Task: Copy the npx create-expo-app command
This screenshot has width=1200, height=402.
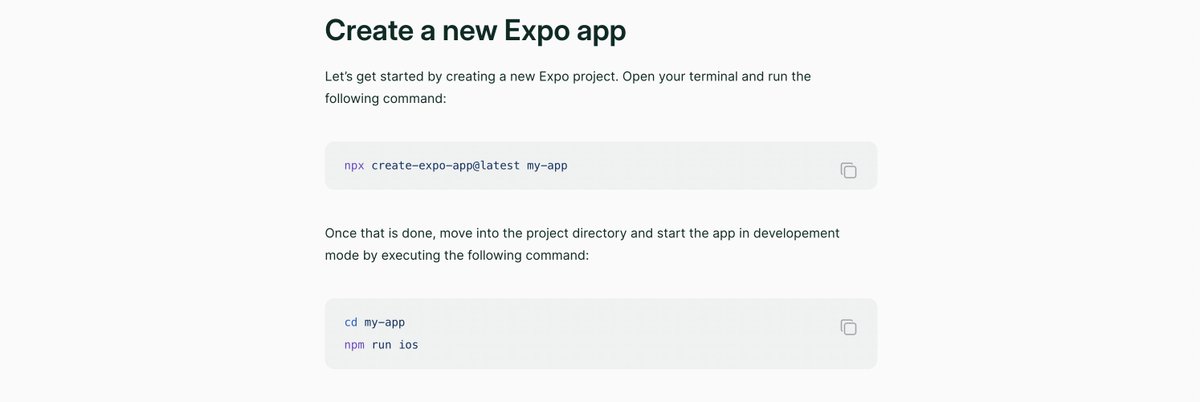Action: (x=848, y=170)
